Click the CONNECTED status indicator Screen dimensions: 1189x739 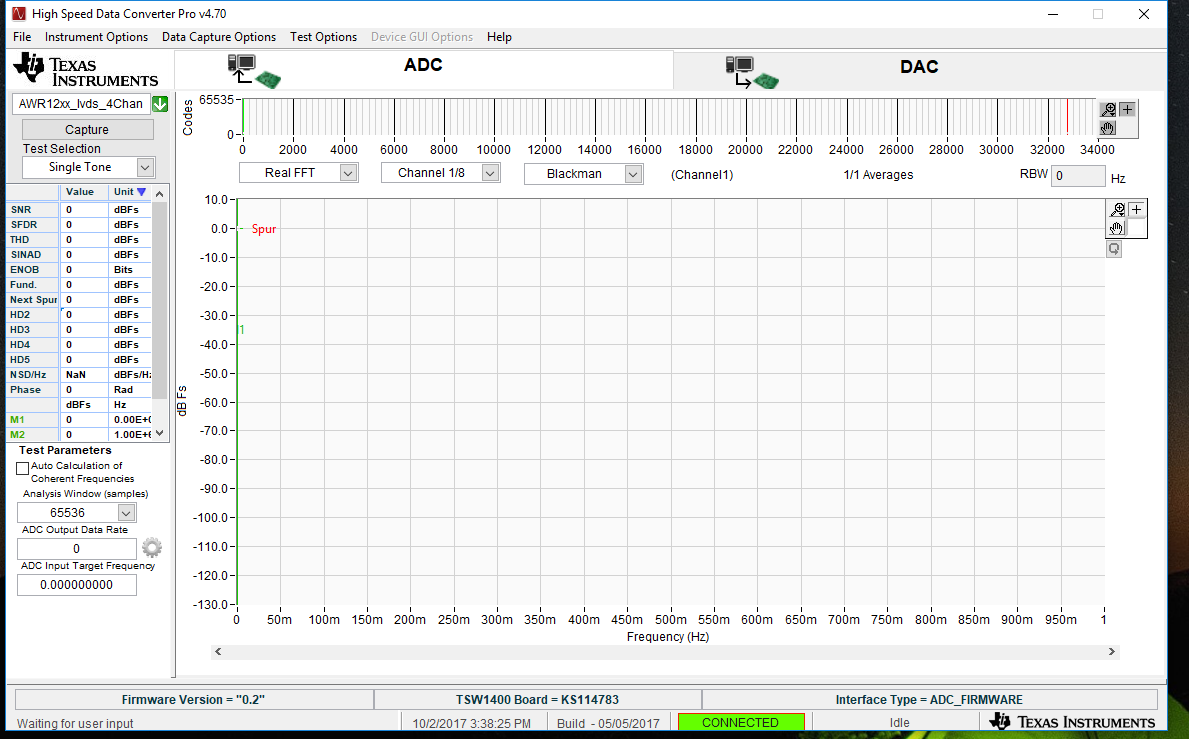pyautogui.click(x=740, y=722)
